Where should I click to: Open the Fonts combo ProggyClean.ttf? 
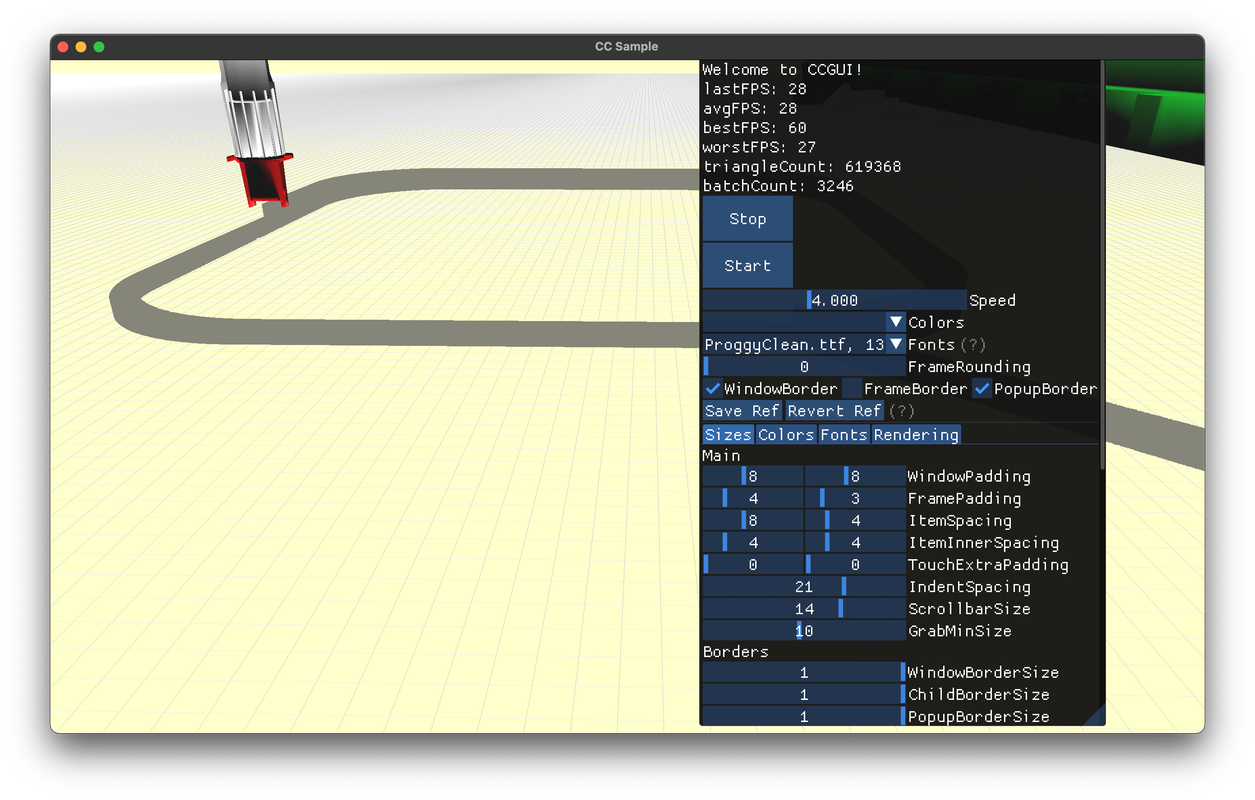tap(804, 344)
